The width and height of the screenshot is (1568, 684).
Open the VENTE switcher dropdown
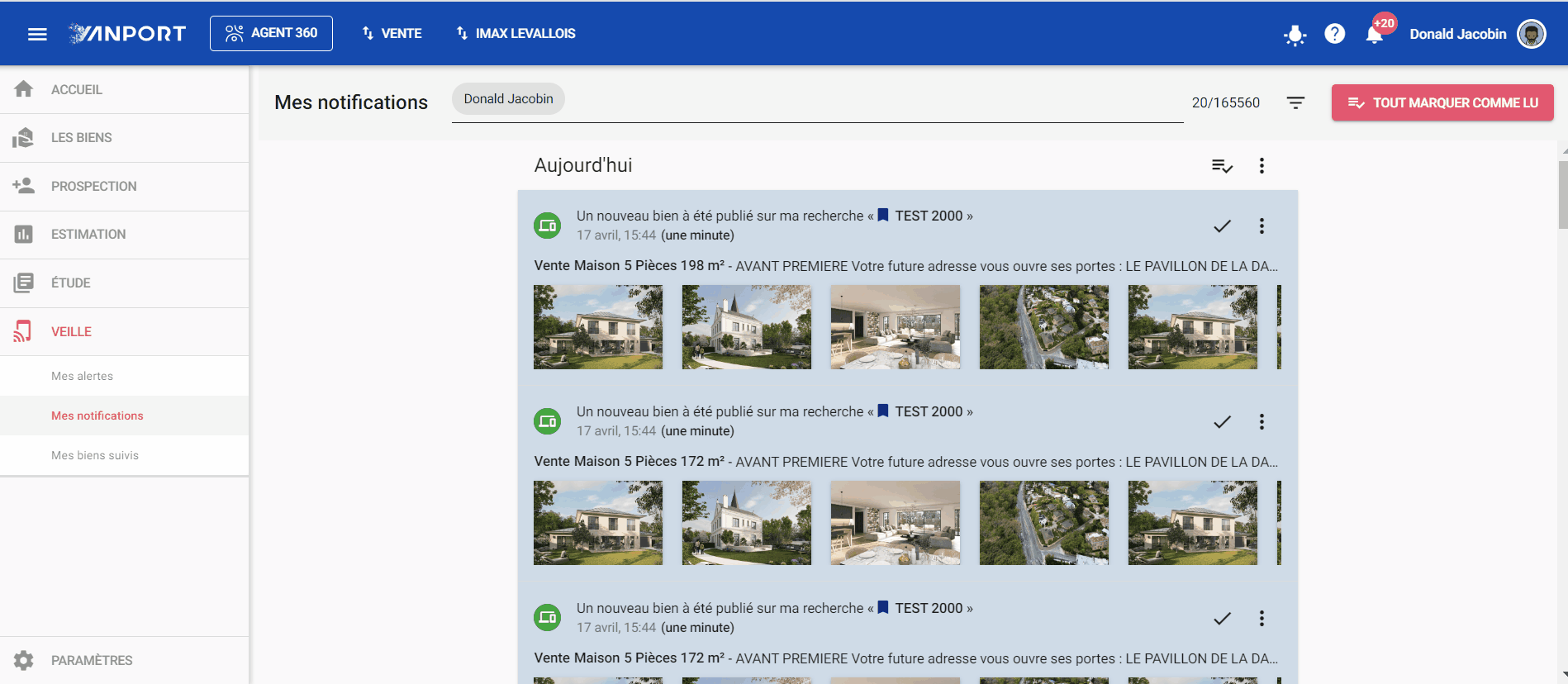(392, 34)
